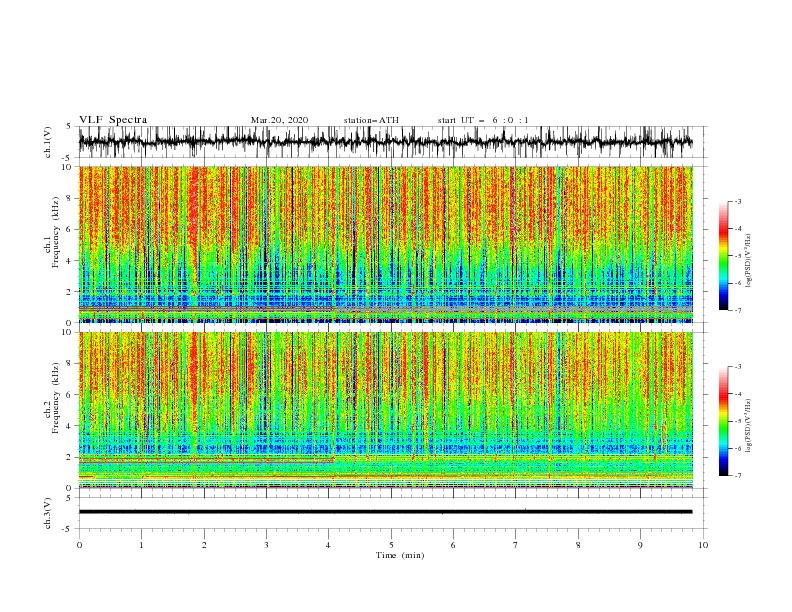792x612 pixels.
Task: Click the ch.1 spectrogram panel
Action: [386, 244]
